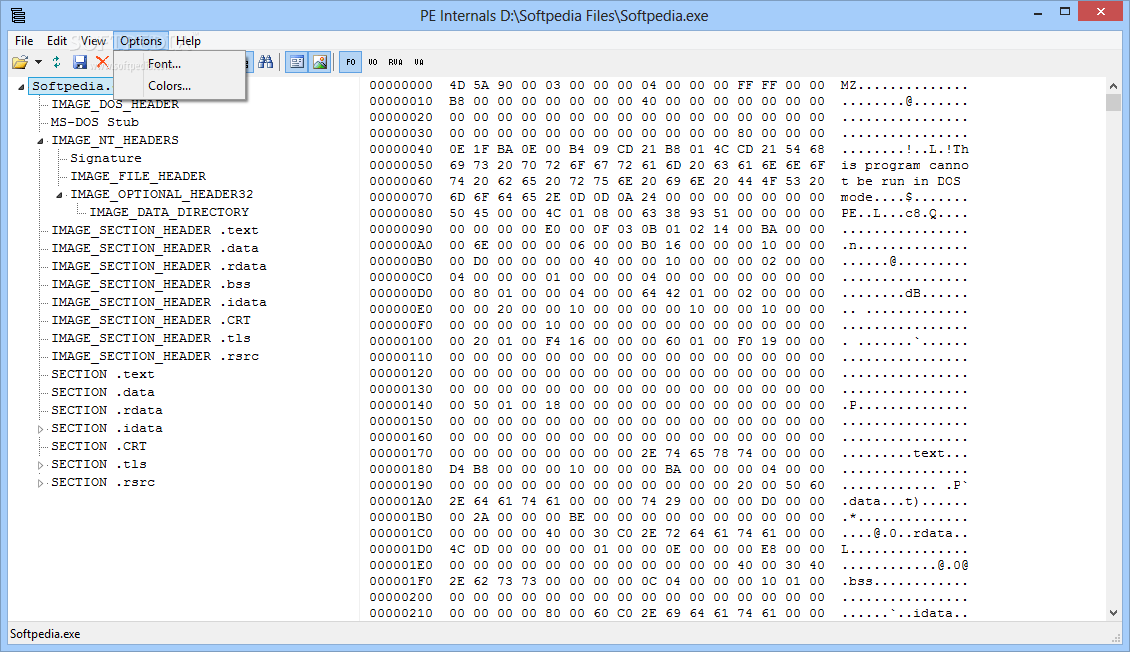This screenshot has height=652, width=1130.
Task: Collapse the IMAGE_OPTIONAL_HEADER32 node
Action: click(x=60, y=195)
